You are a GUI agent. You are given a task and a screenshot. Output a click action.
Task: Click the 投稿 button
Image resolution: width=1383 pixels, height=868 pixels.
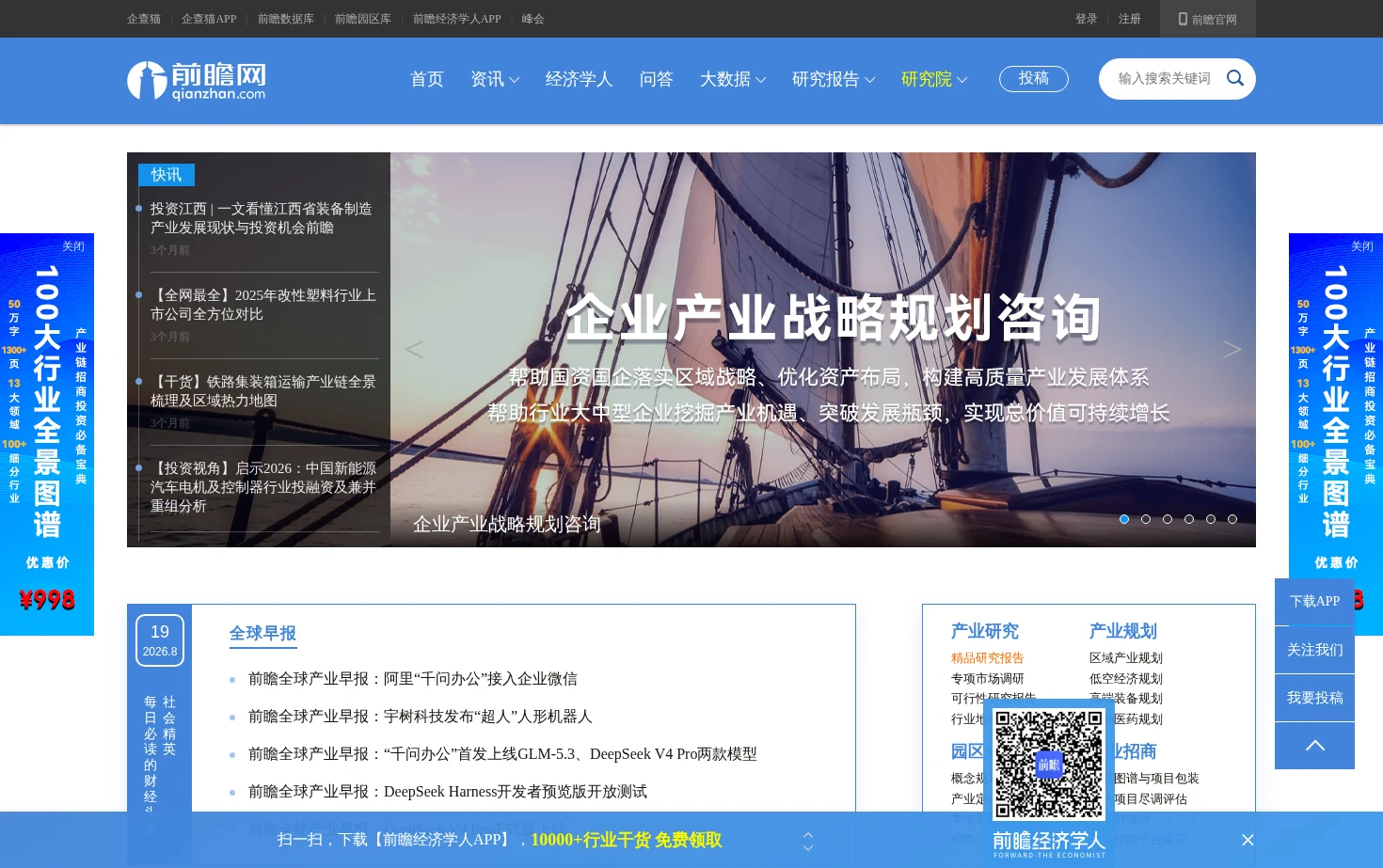coord(1034,79)
